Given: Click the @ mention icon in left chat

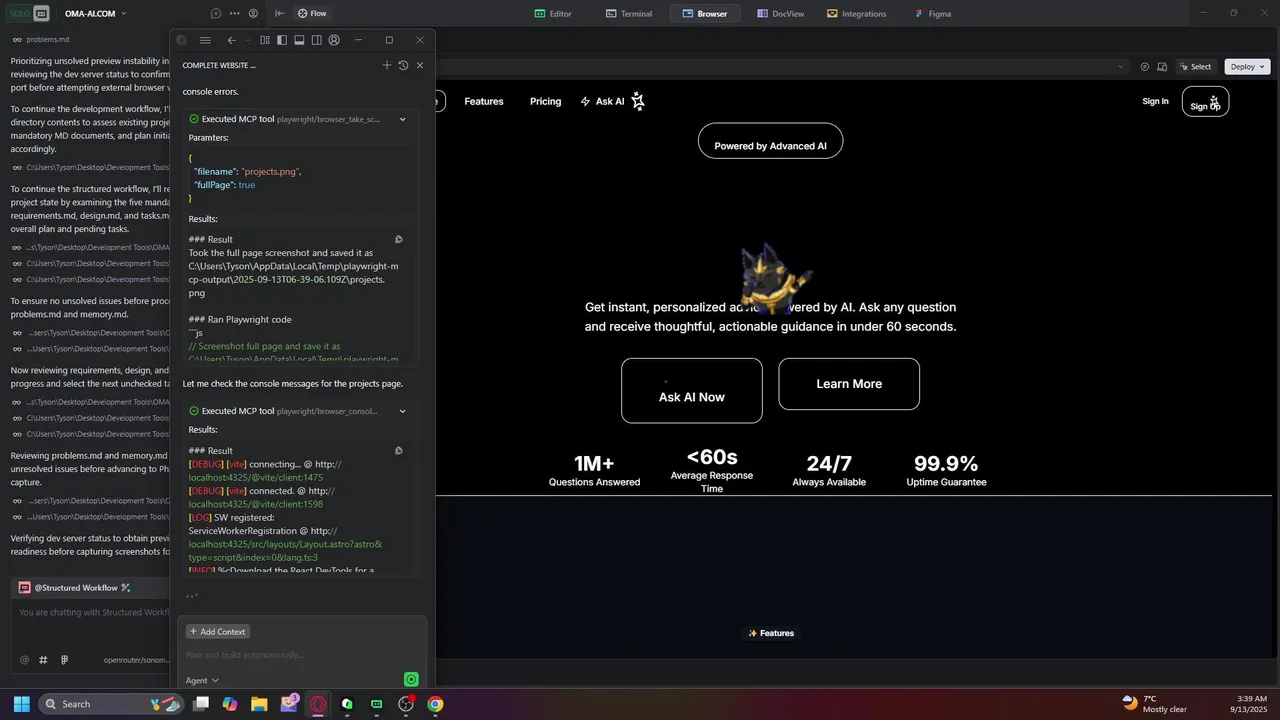Looking at the screenshot, I should pyautogui.click(x=25, y=660).
